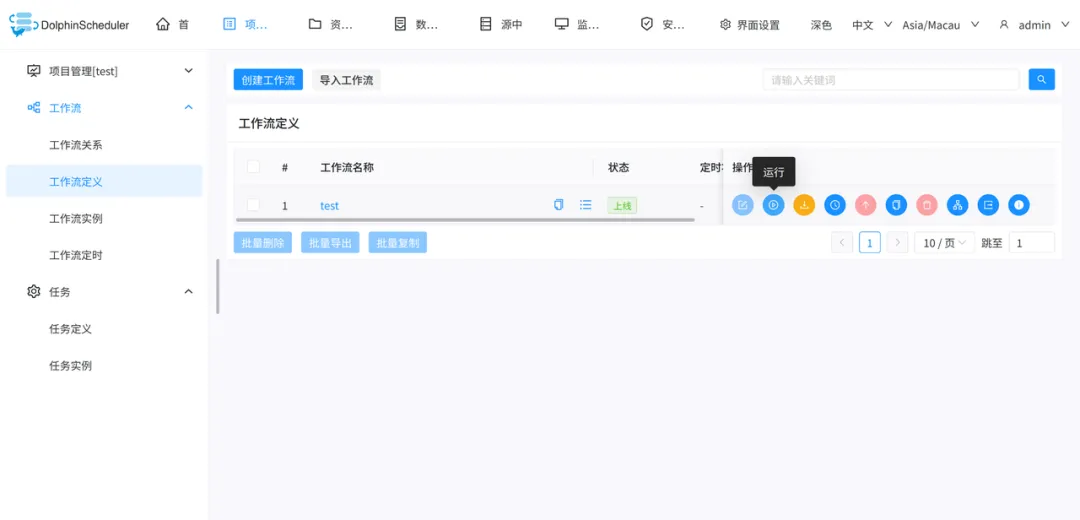Click the home icon in top navigation
The height and width of the screenshot is (520, 1080).
(163, 24)
